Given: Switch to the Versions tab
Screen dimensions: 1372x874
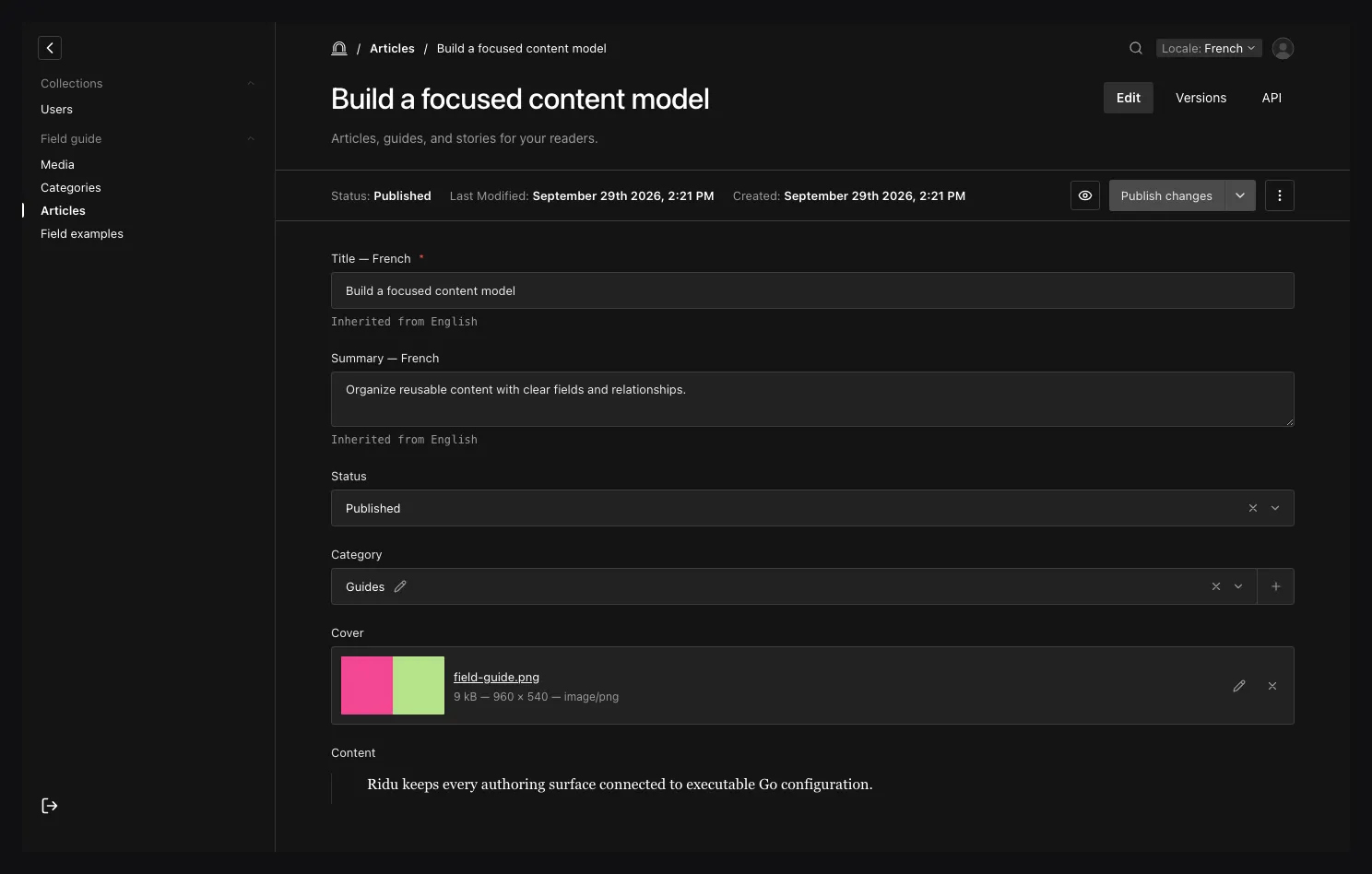Looking at the screenshot, I should coord(1200,98).
